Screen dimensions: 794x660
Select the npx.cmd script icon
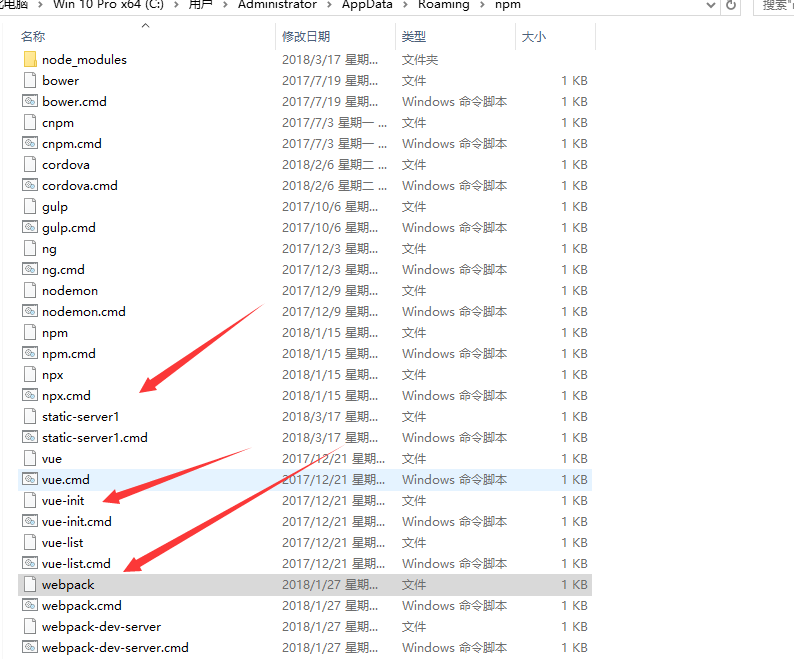click(x=30, y=396)
